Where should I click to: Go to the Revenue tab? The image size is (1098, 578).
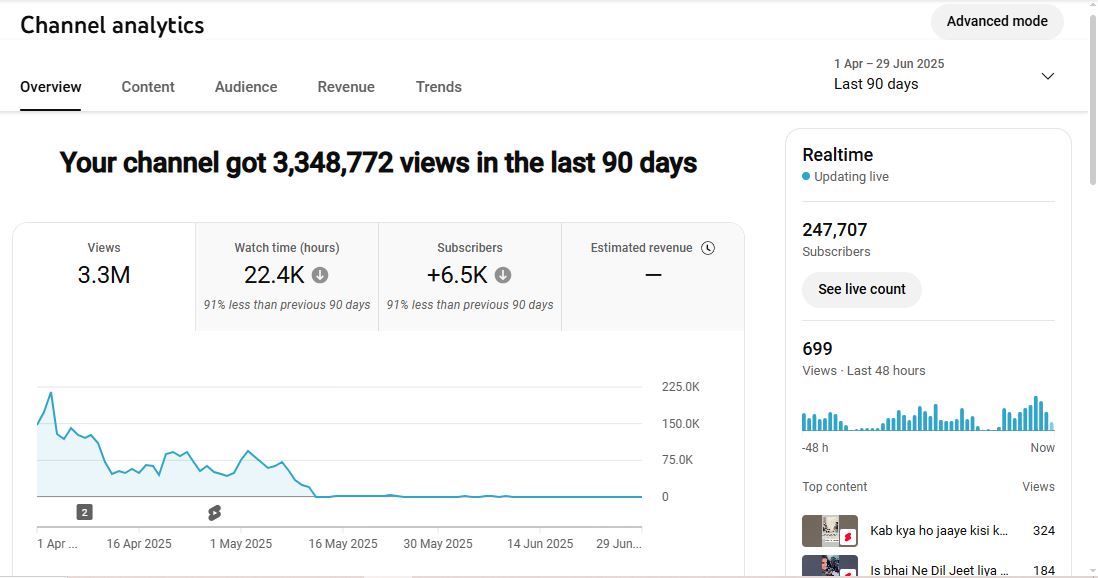click(346, 87)
